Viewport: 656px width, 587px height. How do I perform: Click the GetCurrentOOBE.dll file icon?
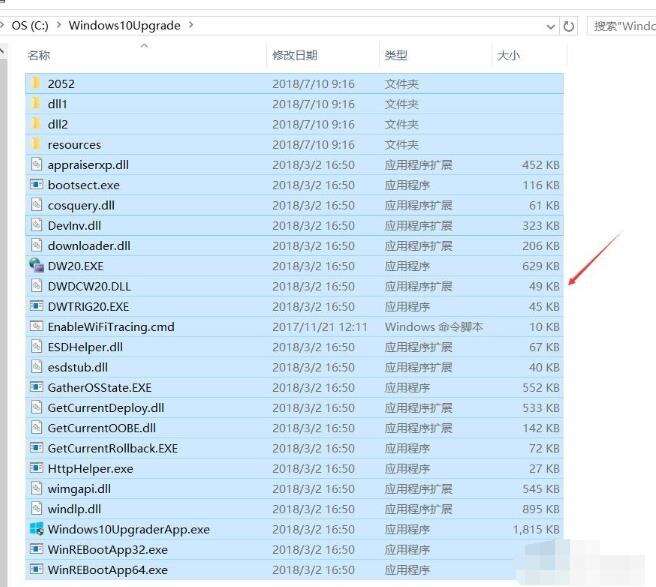coord(36,427)
